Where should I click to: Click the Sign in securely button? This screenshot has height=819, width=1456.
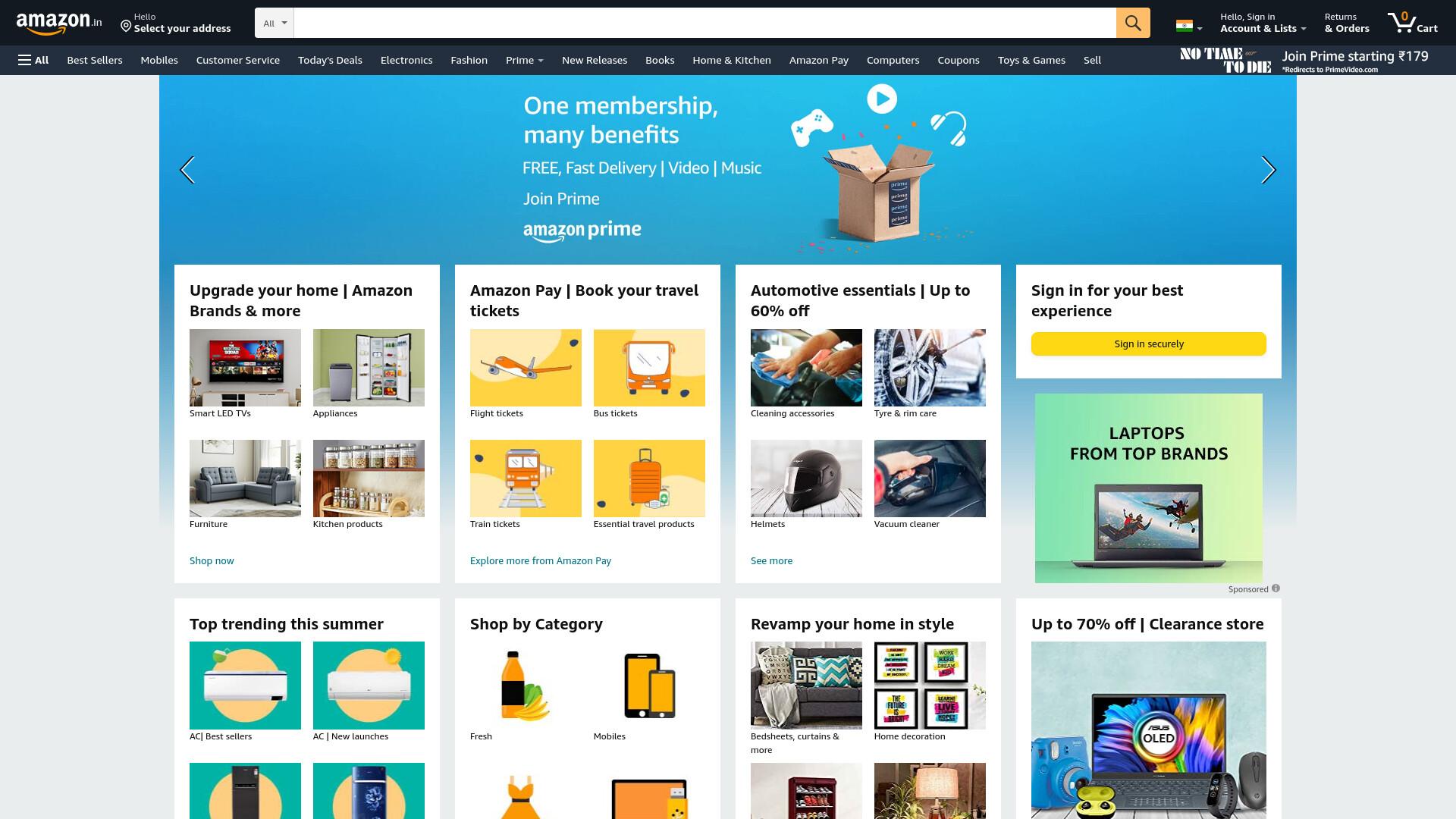[1148, 344]
